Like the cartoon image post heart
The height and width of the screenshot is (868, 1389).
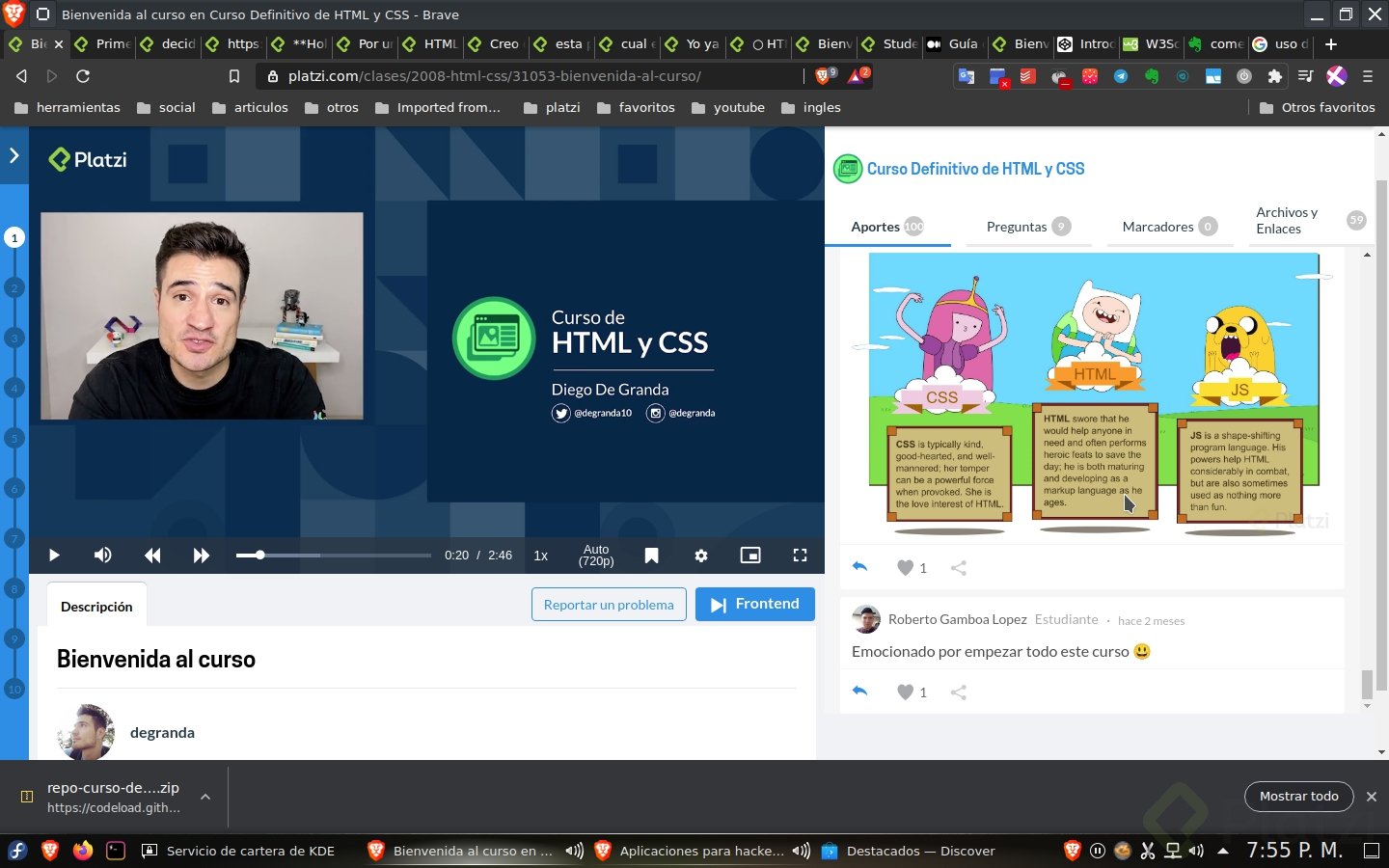click(x=905, y=568)
